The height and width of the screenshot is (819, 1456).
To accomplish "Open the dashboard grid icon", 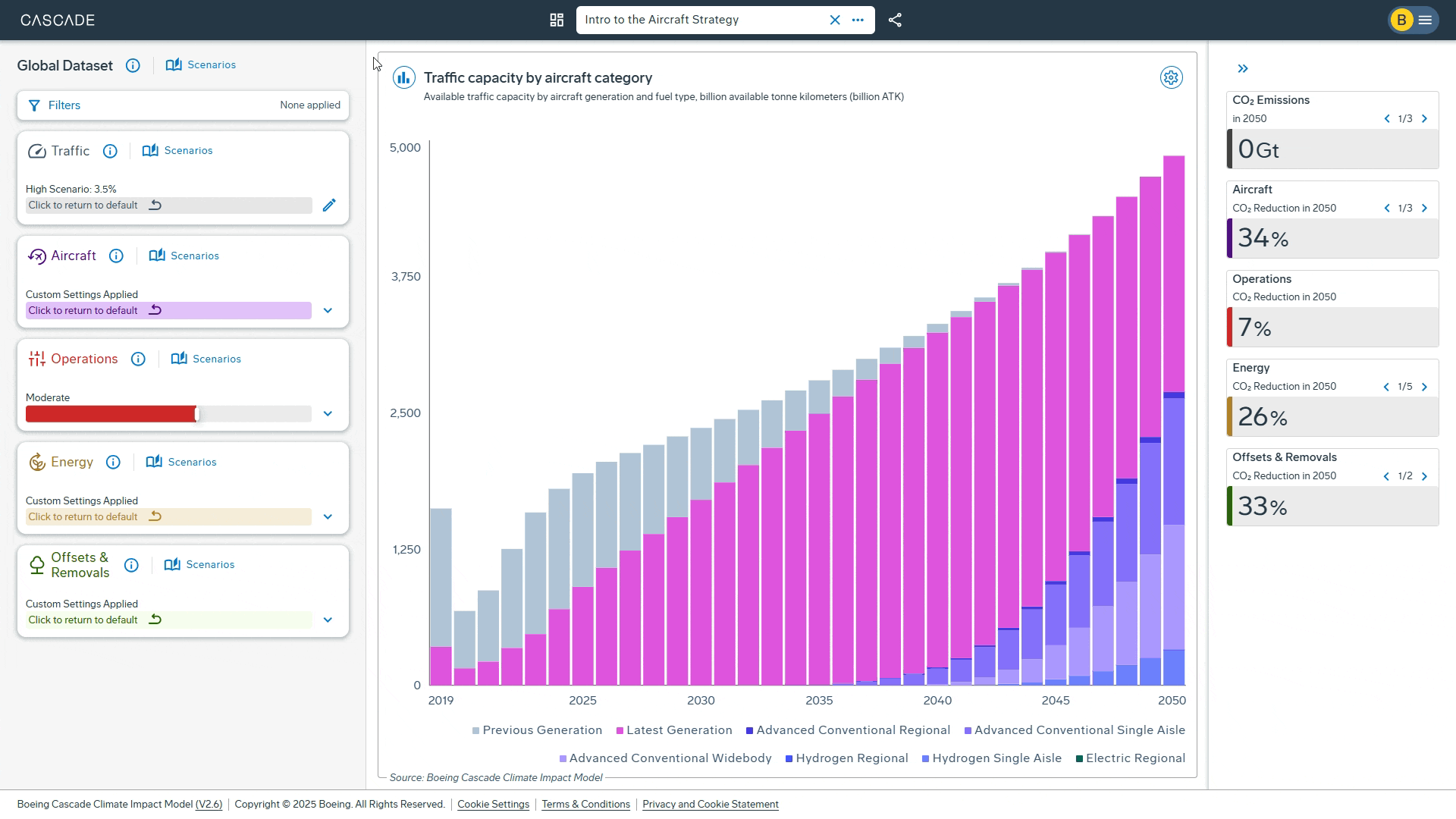I will (557, 20).
